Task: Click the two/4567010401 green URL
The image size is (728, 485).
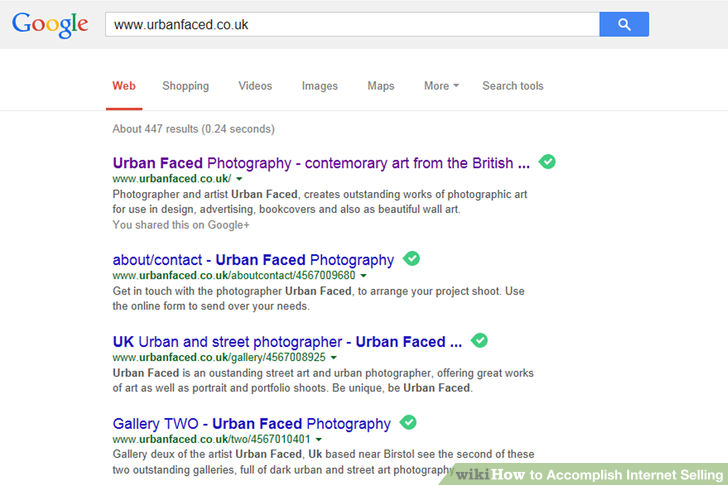Action: 211,439
